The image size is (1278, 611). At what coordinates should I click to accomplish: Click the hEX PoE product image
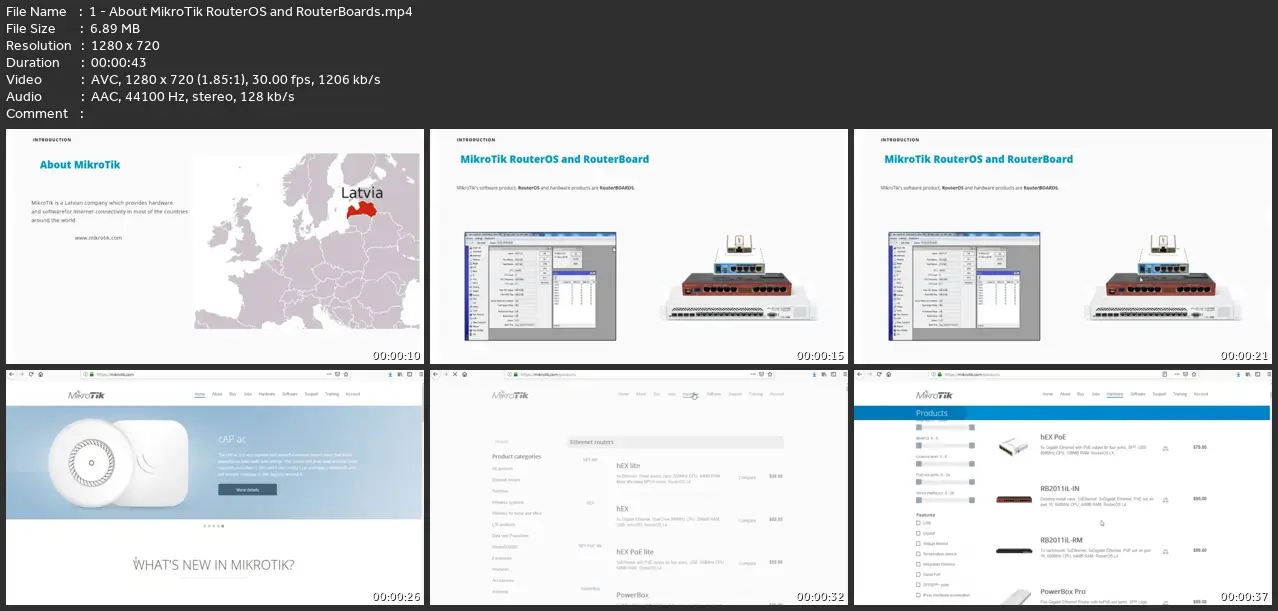[x=1014, y=448]
